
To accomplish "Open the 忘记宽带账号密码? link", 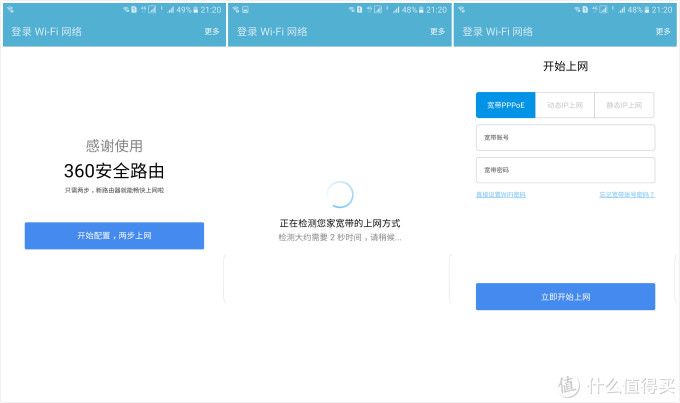I will 627,195.
